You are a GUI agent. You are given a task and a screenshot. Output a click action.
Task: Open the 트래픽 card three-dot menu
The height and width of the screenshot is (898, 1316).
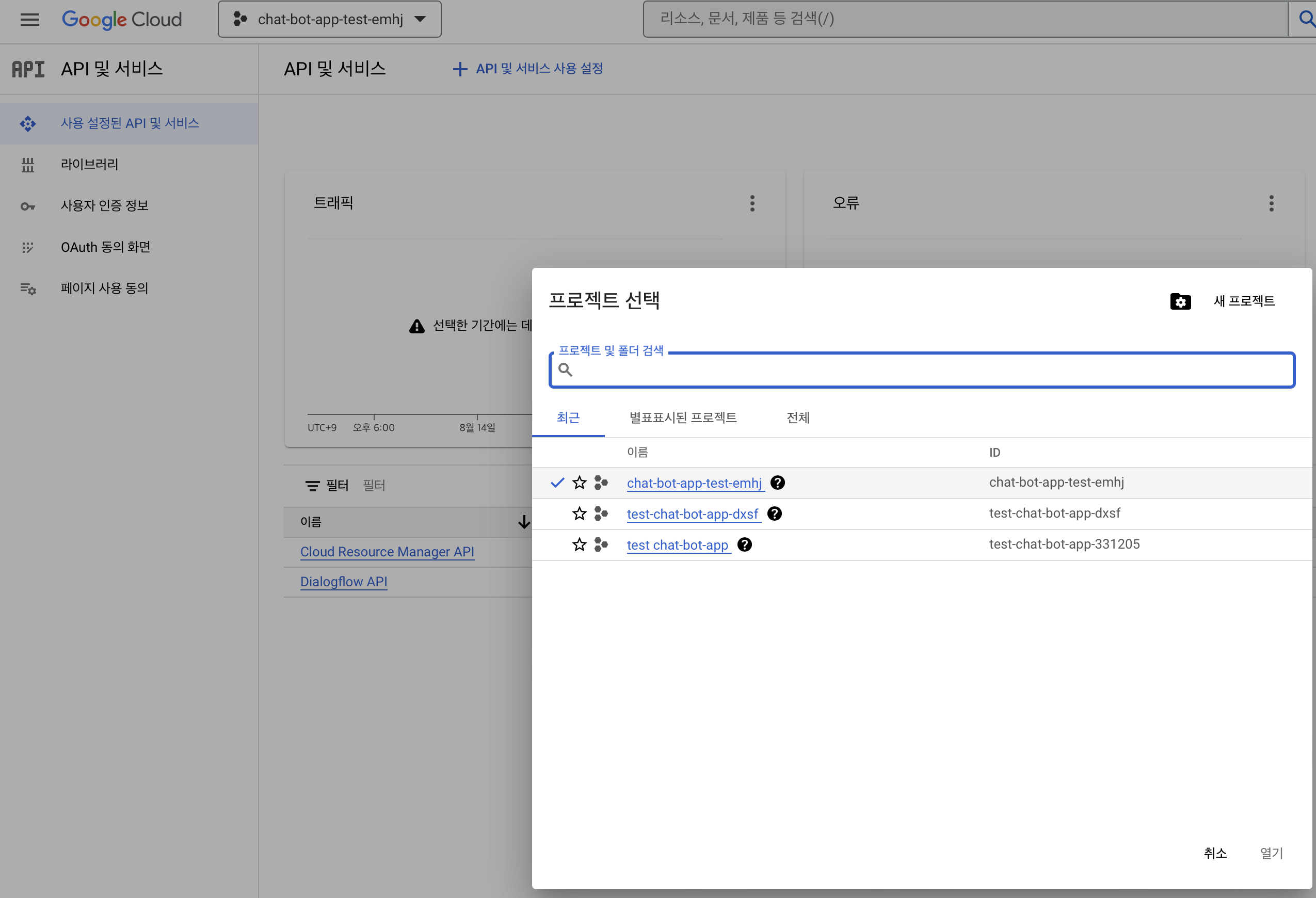click(x=752, y=203)
